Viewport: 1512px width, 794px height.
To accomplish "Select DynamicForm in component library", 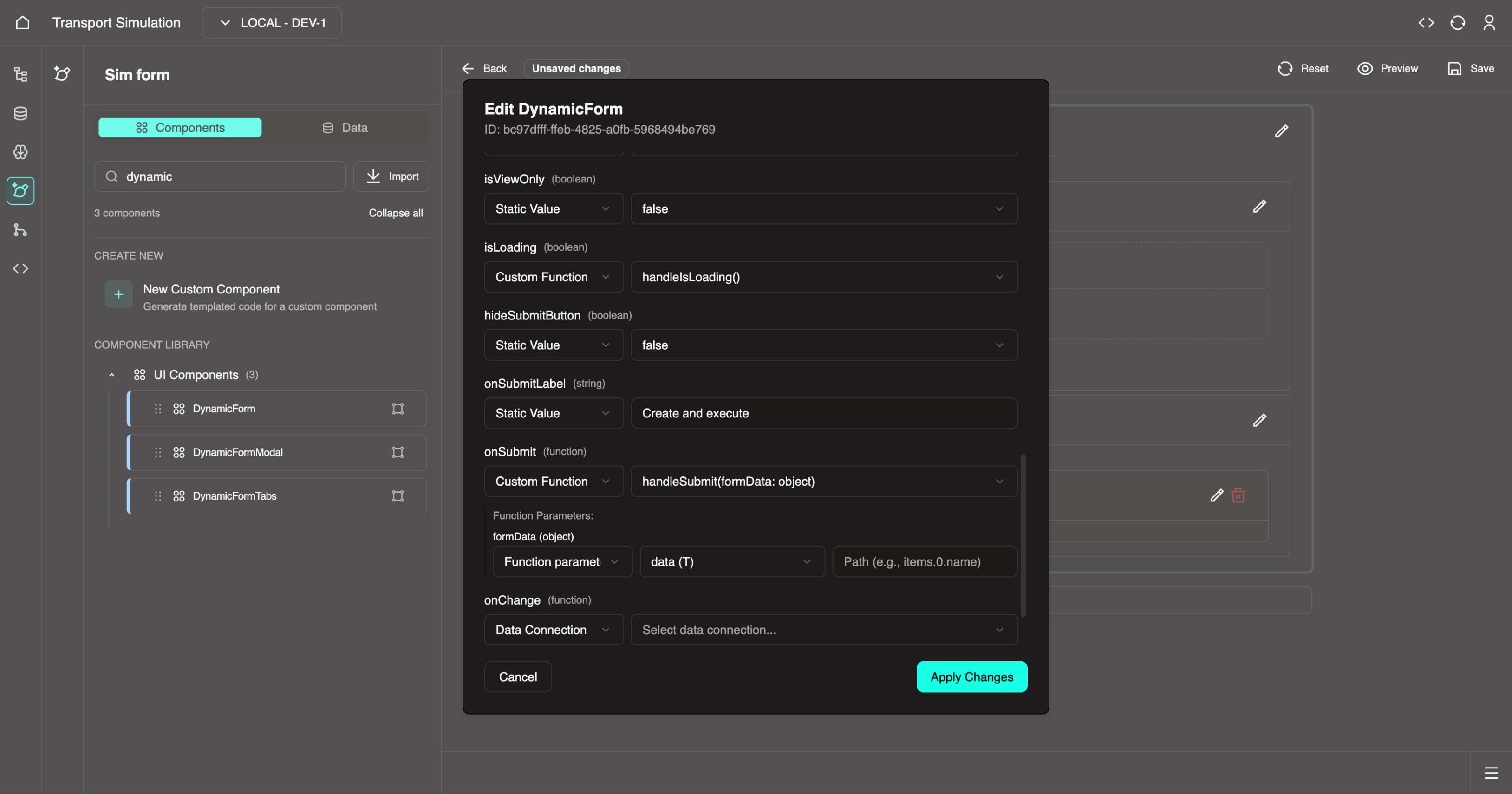I will point(276,409).
